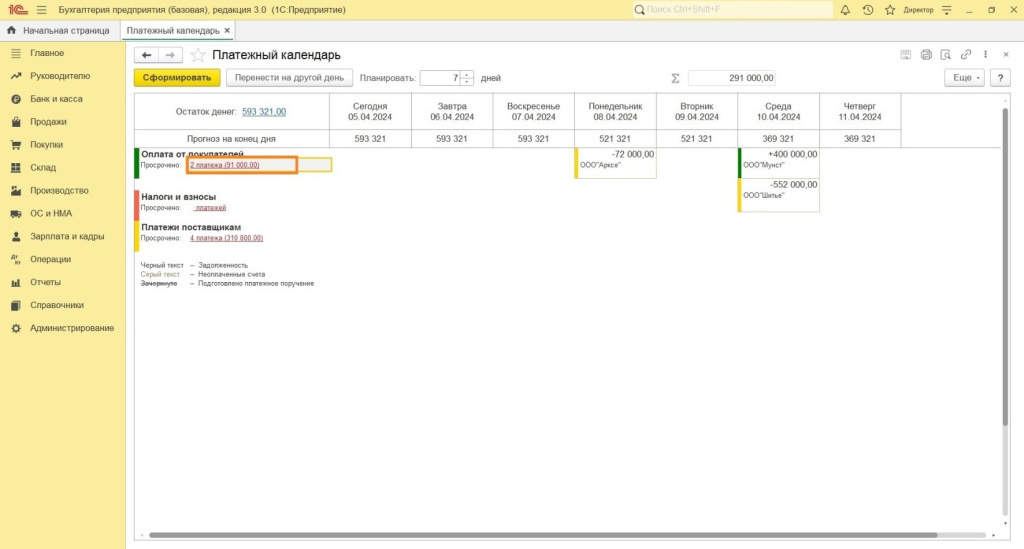Open the 593 321,00 balance link
The height and width of the screenshot is (549, 1024).
264,112
